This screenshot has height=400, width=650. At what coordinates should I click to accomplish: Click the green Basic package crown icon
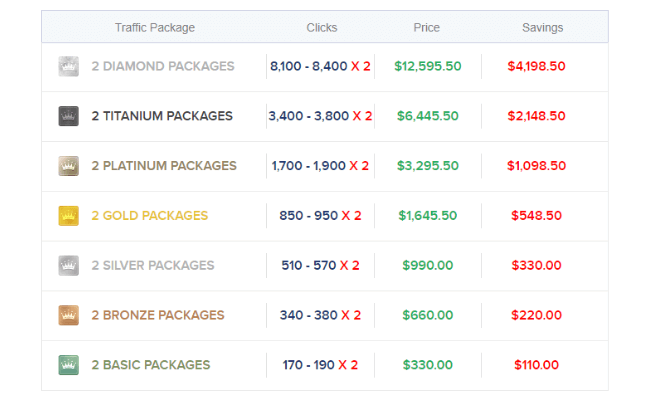click(68, 365)
